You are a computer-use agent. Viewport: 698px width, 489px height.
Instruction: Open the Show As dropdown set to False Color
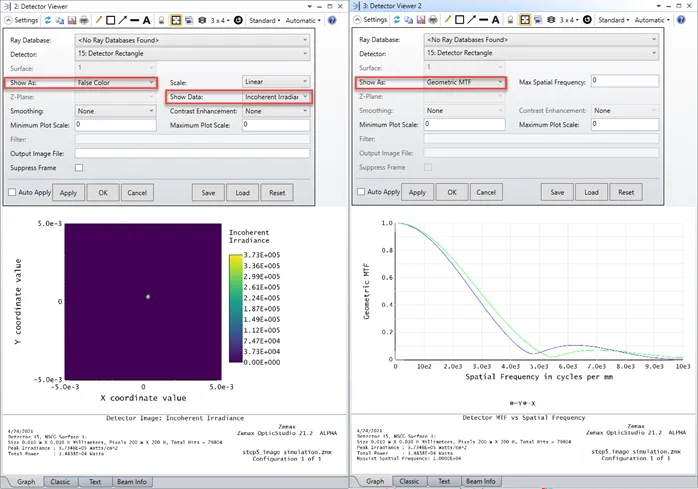tap(117, 82)
